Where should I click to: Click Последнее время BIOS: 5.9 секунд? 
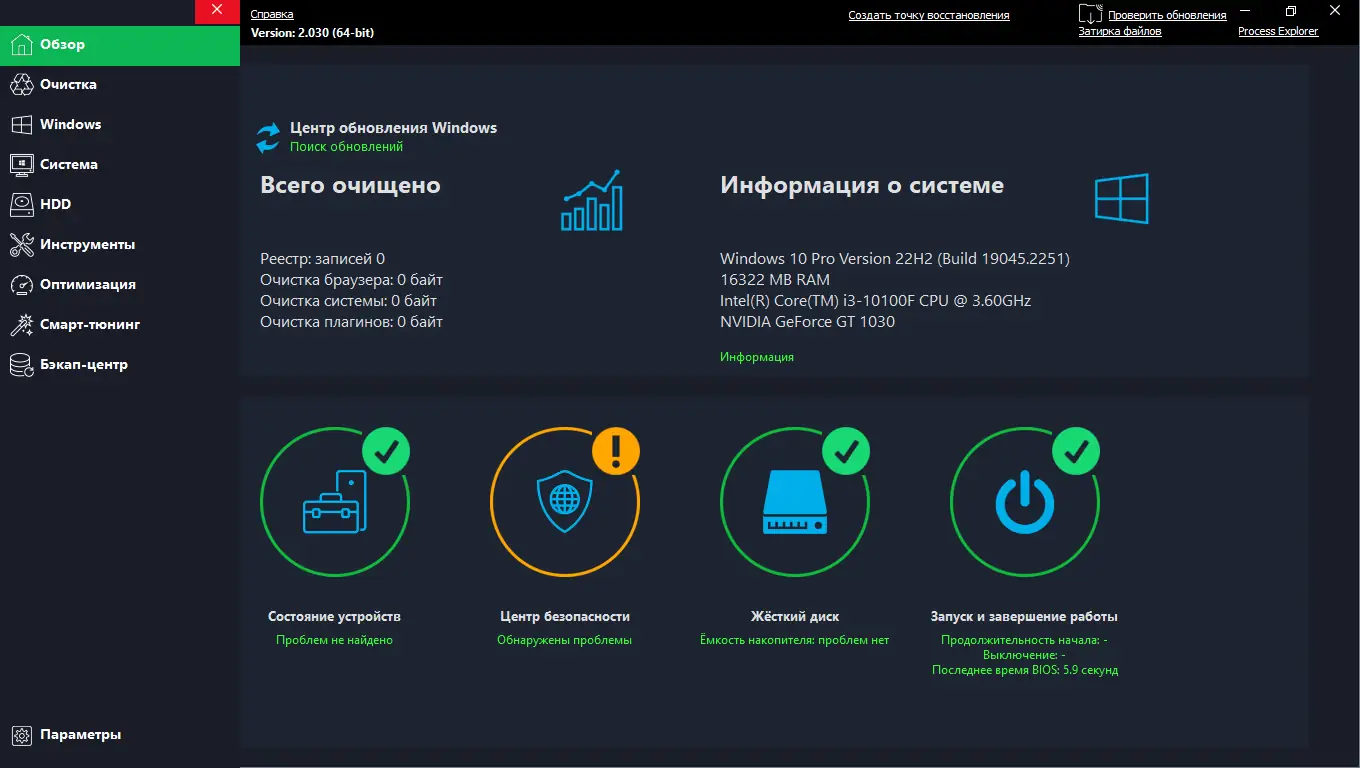point(1025,670)
